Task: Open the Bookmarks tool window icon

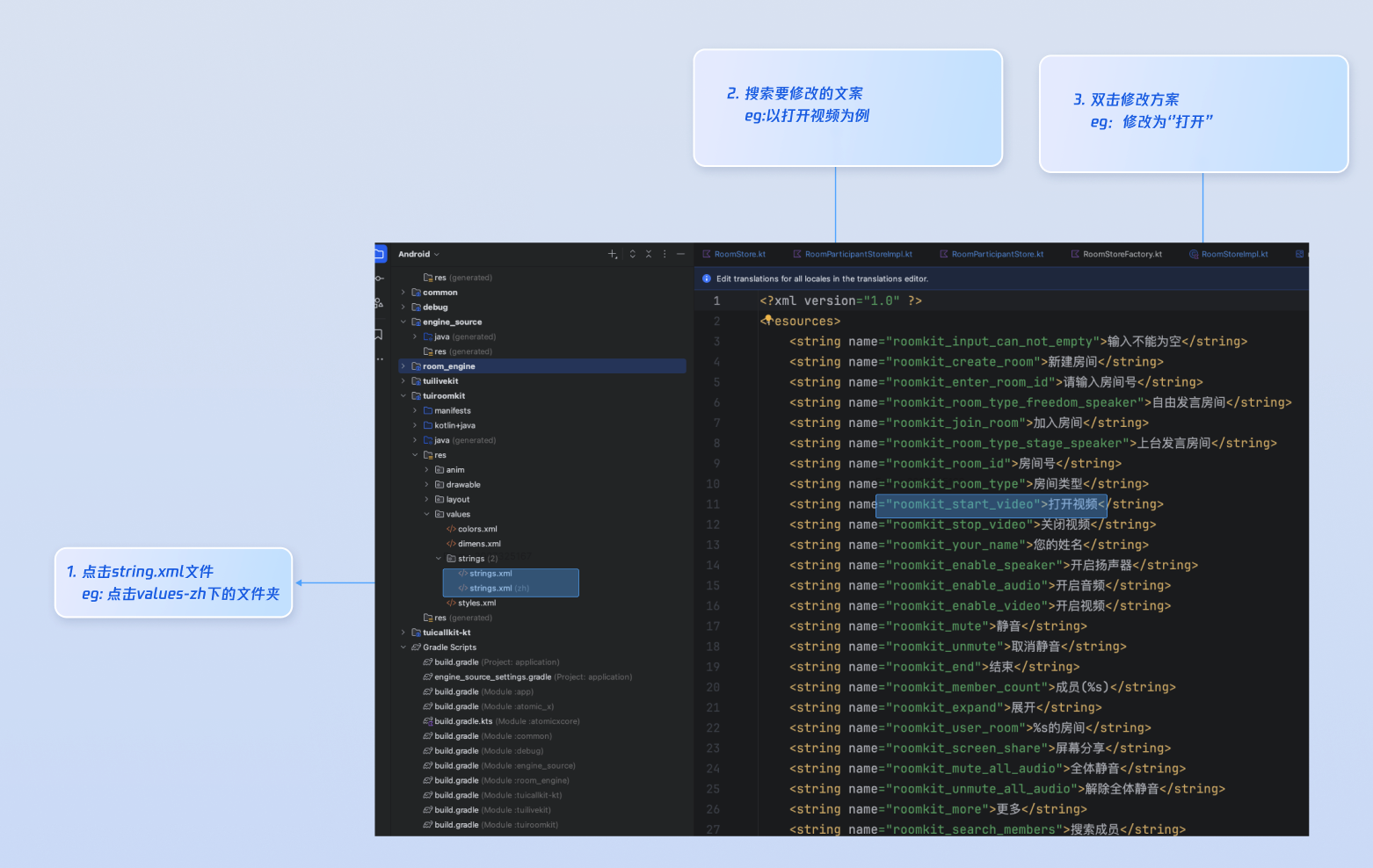Action: pyautogui.click(x=379, y=334)
